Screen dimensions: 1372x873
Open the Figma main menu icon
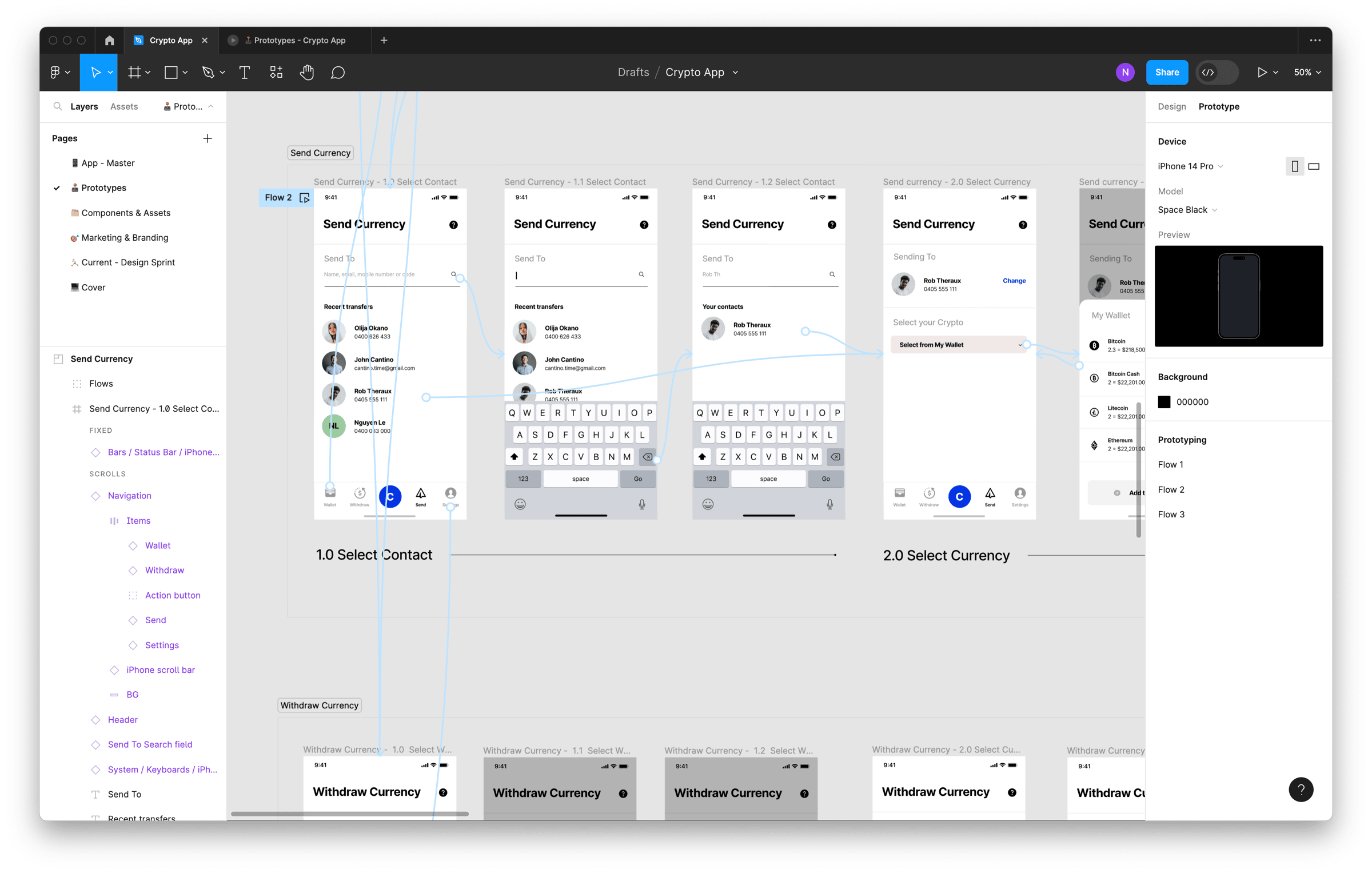click(55, 72)
